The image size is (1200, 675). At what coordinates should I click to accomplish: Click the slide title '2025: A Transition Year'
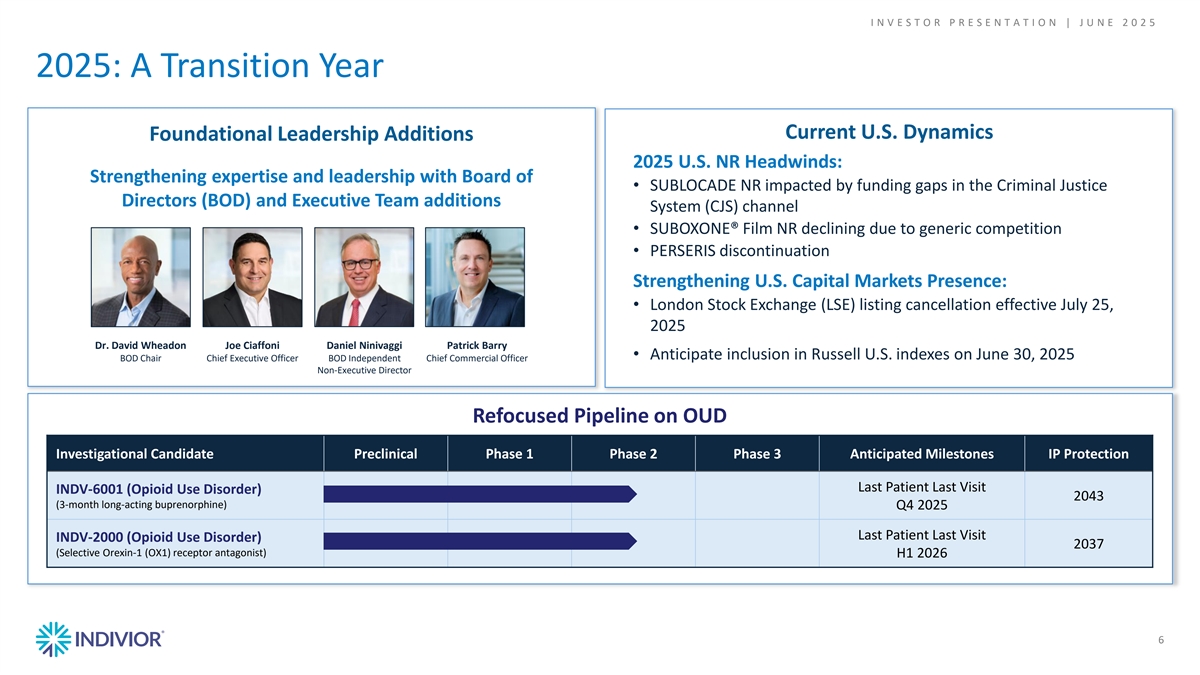pyautogui.click(x=209, y=66)
